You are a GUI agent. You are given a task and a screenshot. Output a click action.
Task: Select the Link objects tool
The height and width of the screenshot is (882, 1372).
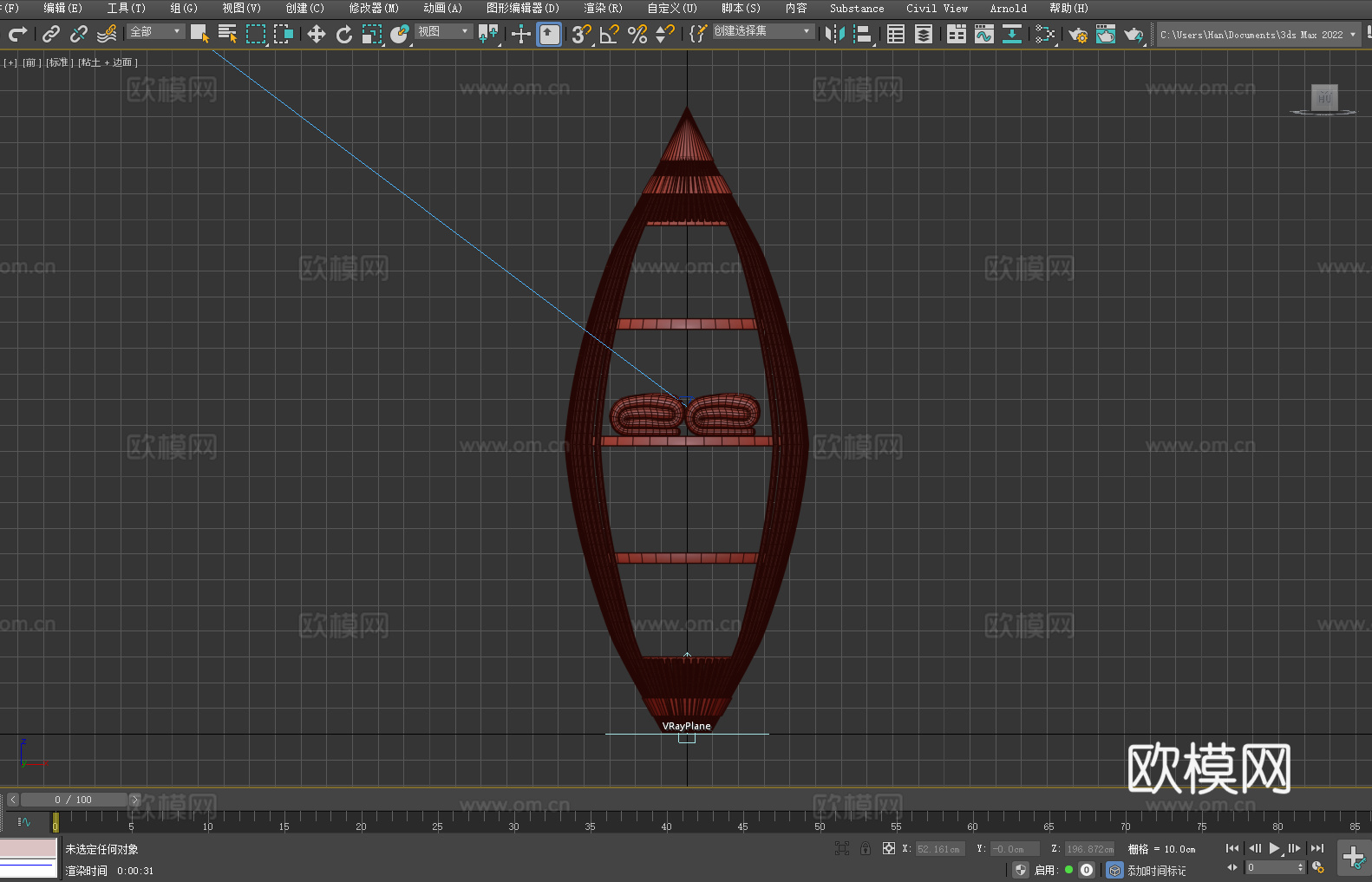pos(51,34)
